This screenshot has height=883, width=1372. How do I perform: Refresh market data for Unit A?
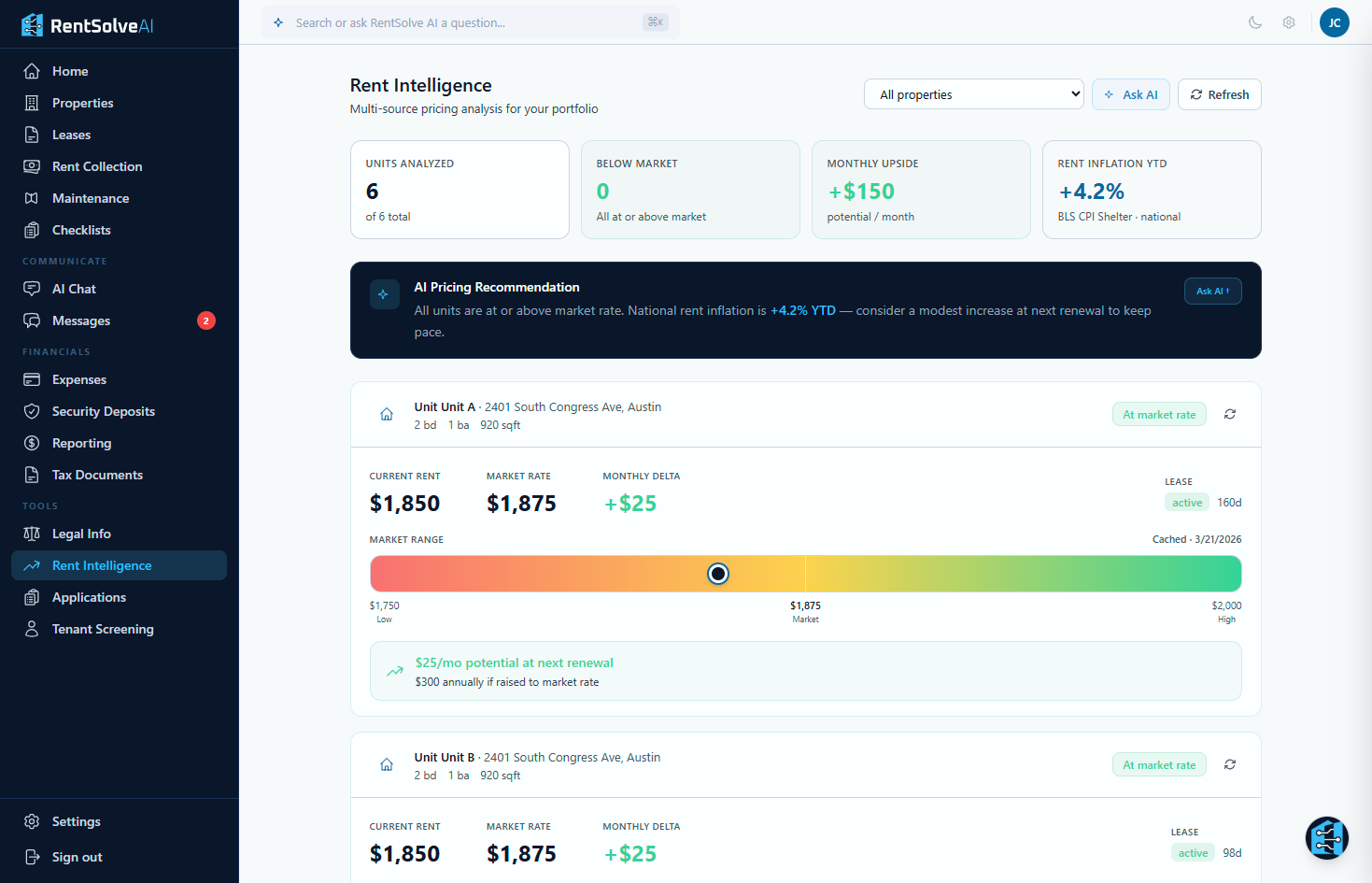point(1229,414)
